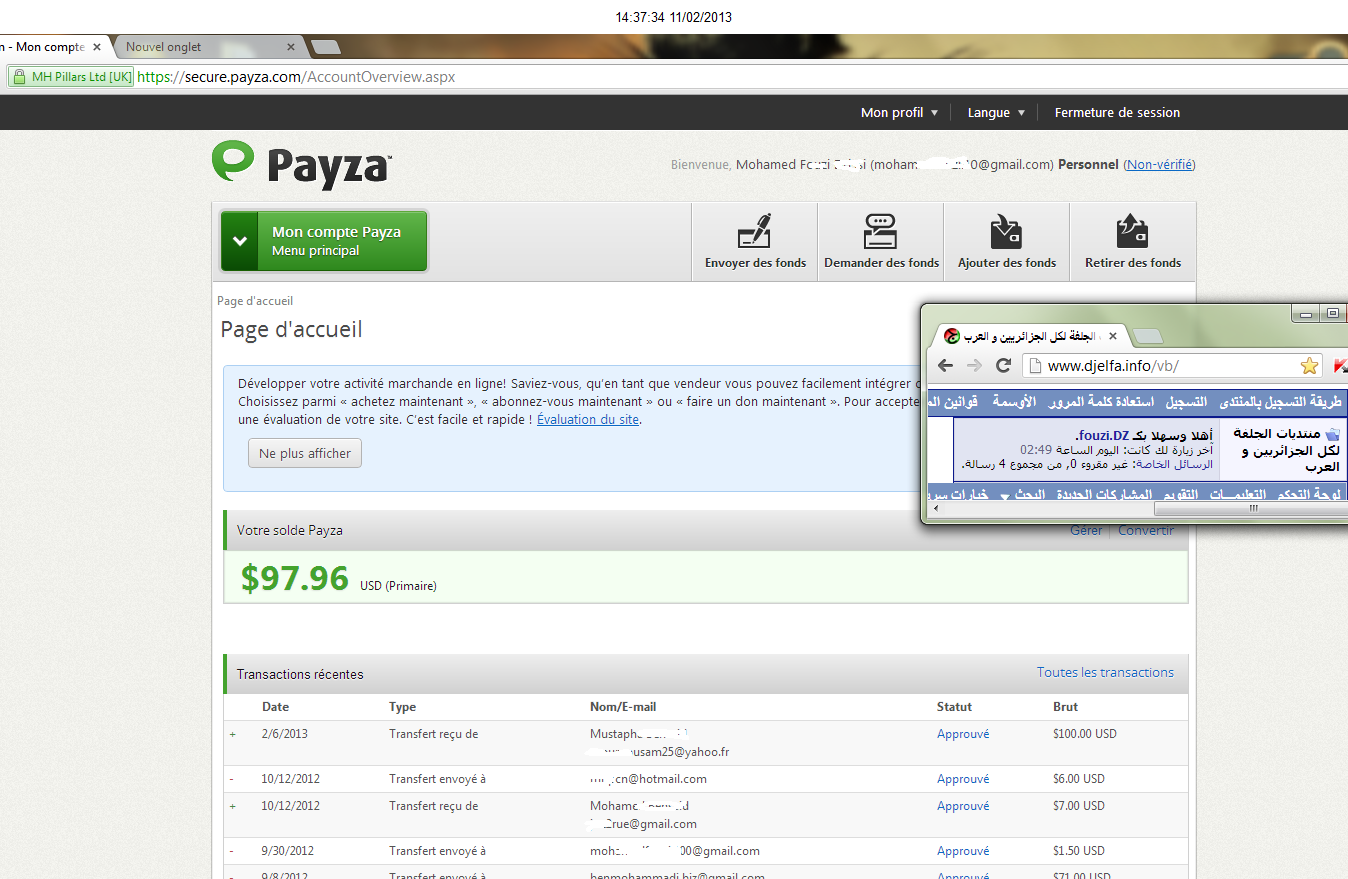Click Approuvé status for $6.00 transaction
This screenshot has height=879, width=1348.
click(963, 779)
